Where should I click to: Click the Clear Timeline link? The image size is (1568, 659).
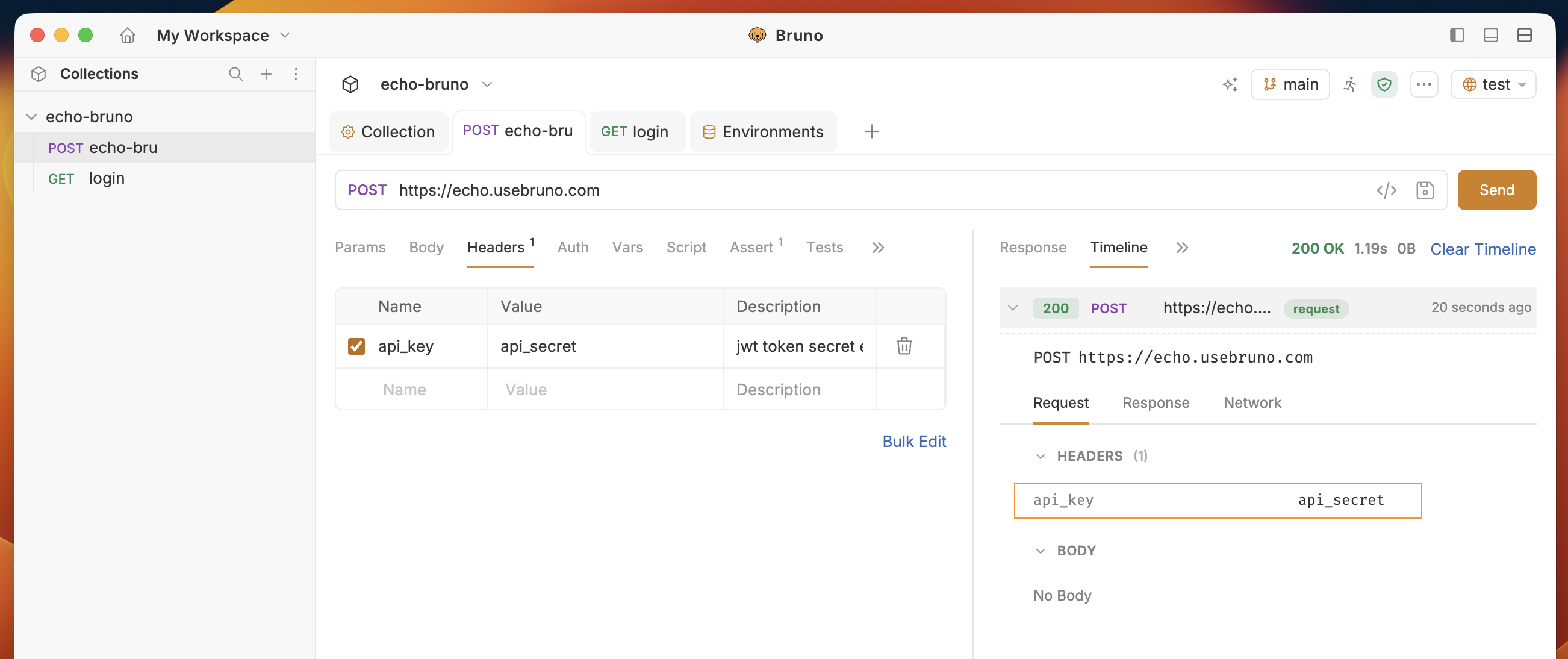[1482, 249]
